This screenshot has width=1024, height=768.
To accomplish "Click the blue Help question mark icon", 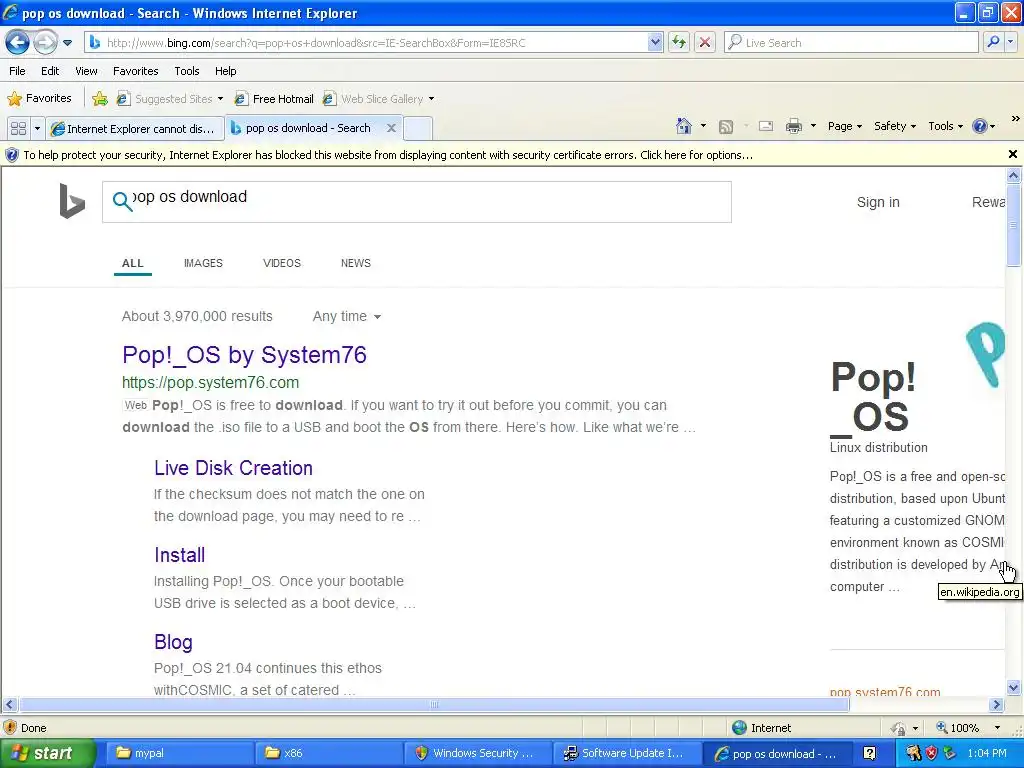I will coord(980,126).
